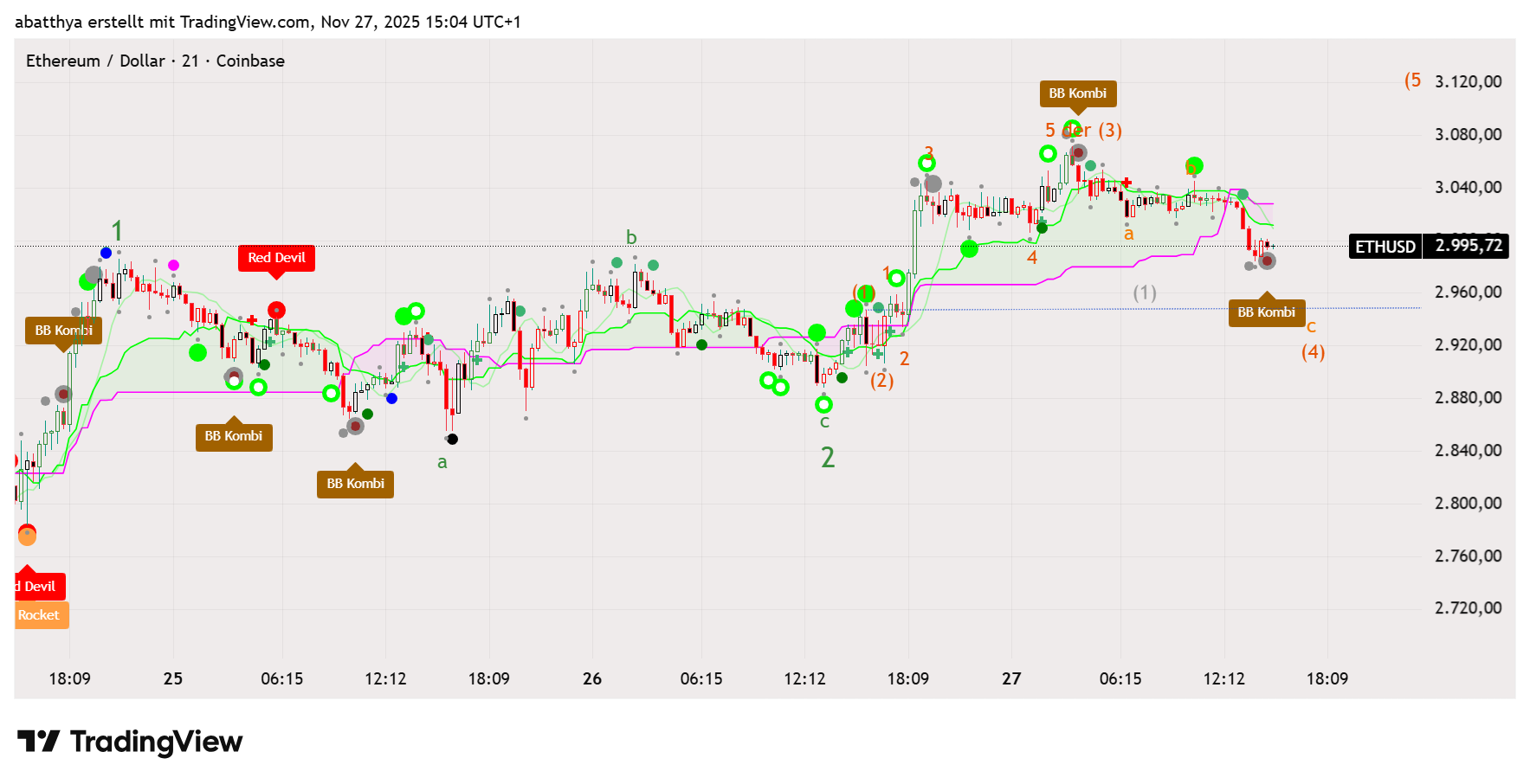Click the blue dot marker near wave 1
1530x784 pixels.
point(106,253)
